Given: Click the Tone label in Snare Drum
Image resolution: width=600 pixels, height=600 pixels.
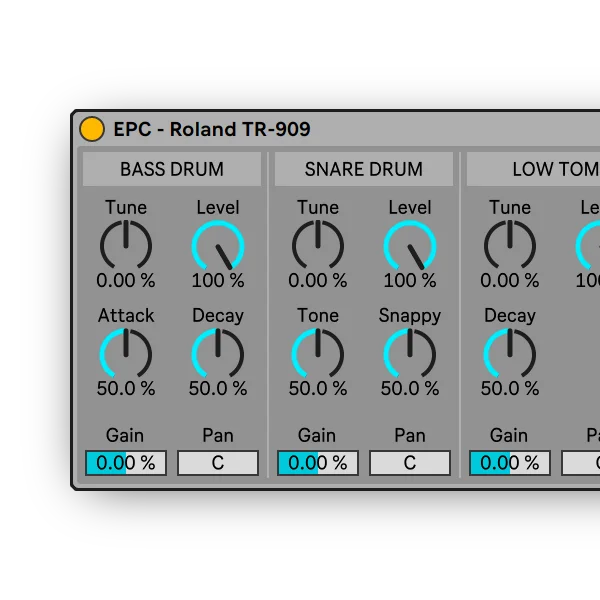Looking at the screenshot, I should tap(318, 316).
